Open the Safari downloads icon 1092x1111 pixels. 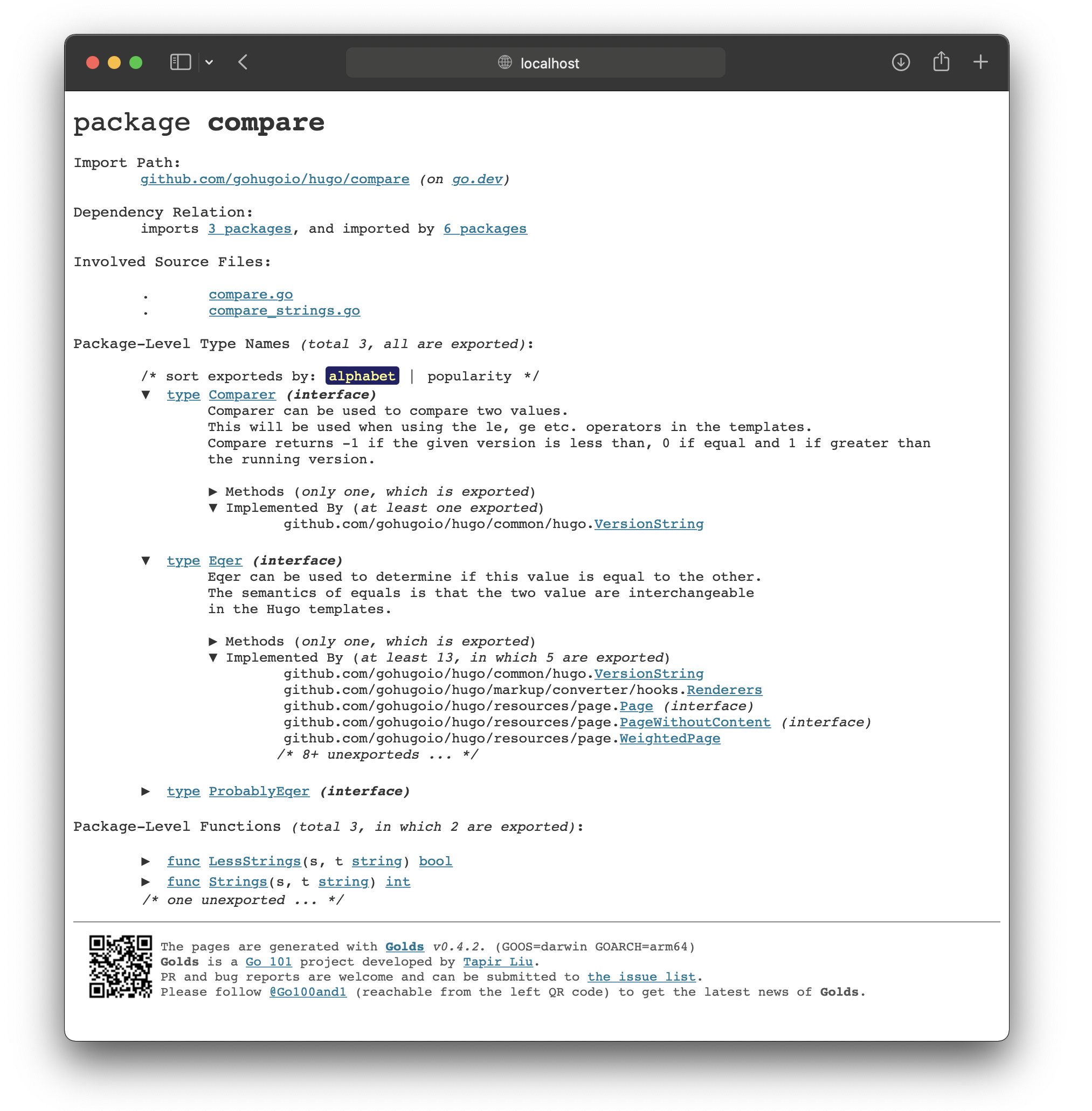click(901, 63)
